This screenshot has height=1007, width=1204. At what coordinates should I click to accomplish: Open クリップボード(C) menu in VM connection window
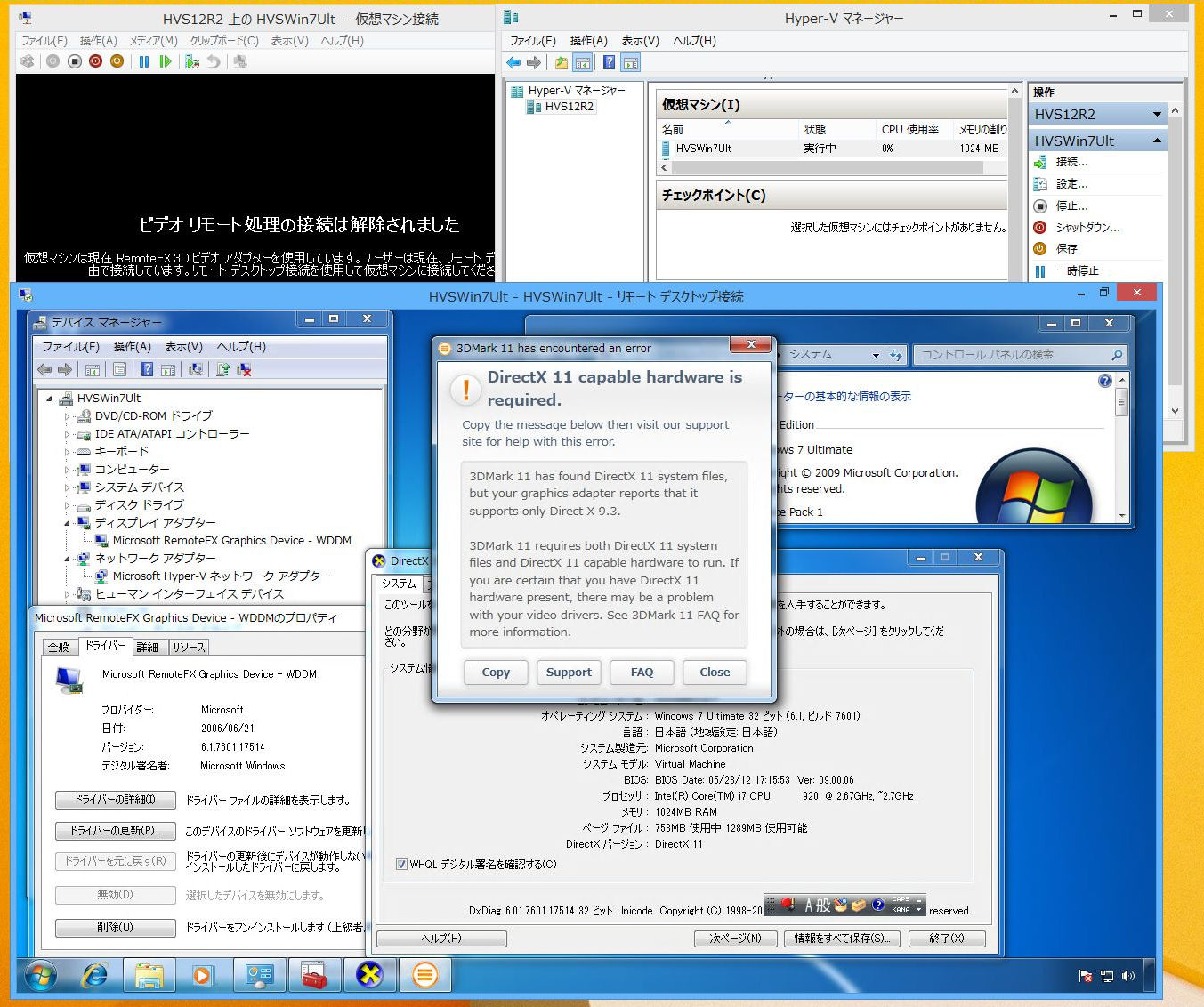pyautogui.click(x=224, y=41)
